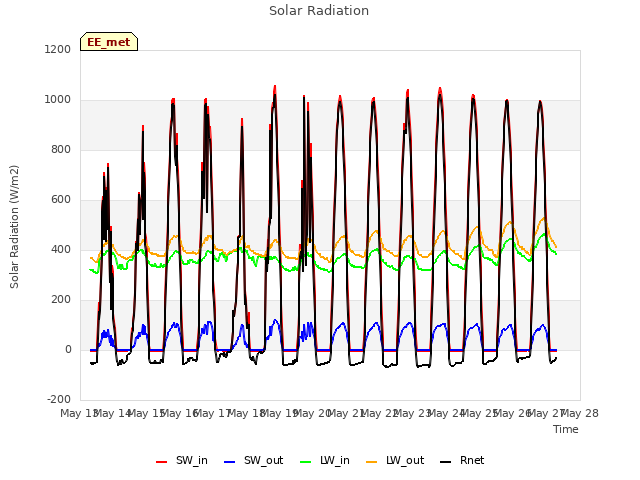Screen dimensions: 640x480
Task: Click the May 21 x-axis date label
Action: pyautogui.click(x=347, y=413)
